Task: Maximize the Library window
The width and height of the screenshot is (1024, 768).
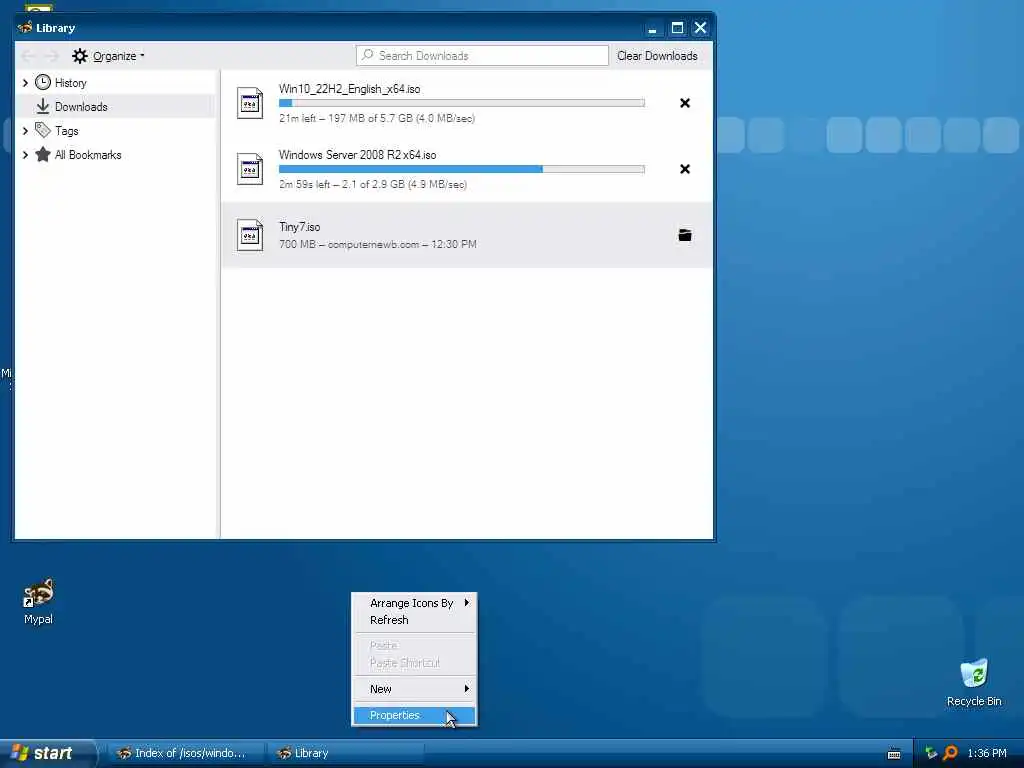Action: point(677,27)
